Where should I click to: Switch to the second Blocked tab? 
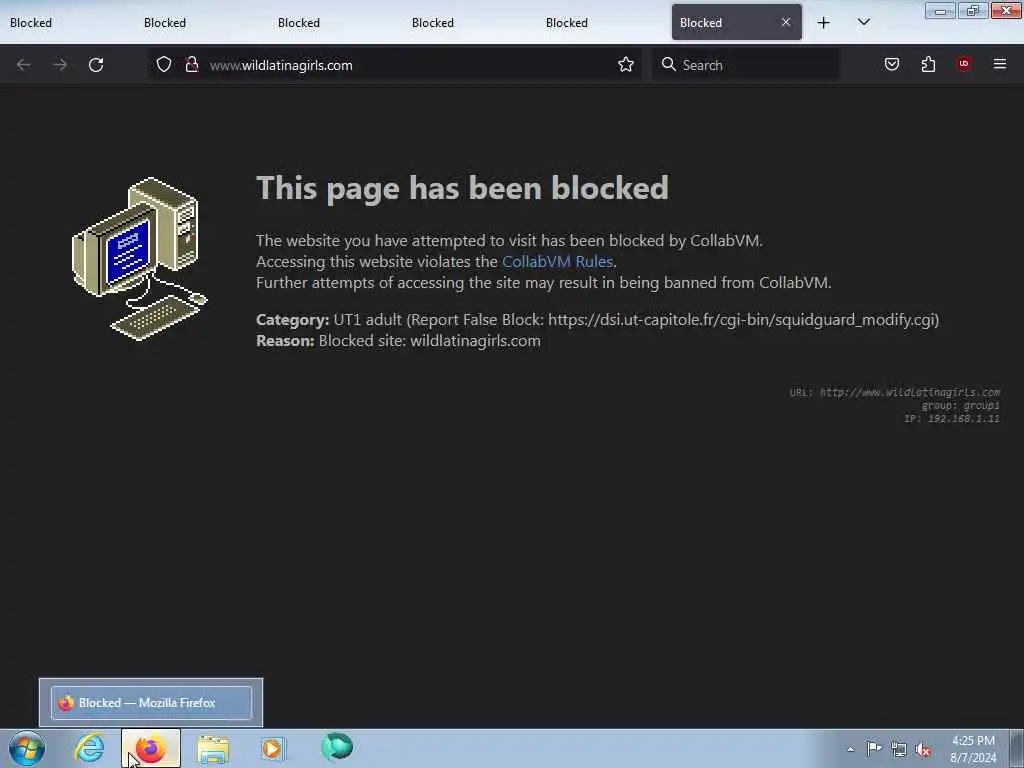[x=199, y=23]
